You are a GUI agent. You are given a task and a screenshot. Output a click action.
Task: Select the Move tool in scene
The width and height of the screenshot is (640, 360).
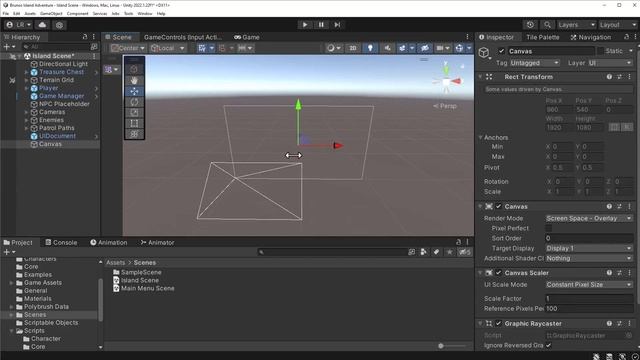click(x=134, y=91)
